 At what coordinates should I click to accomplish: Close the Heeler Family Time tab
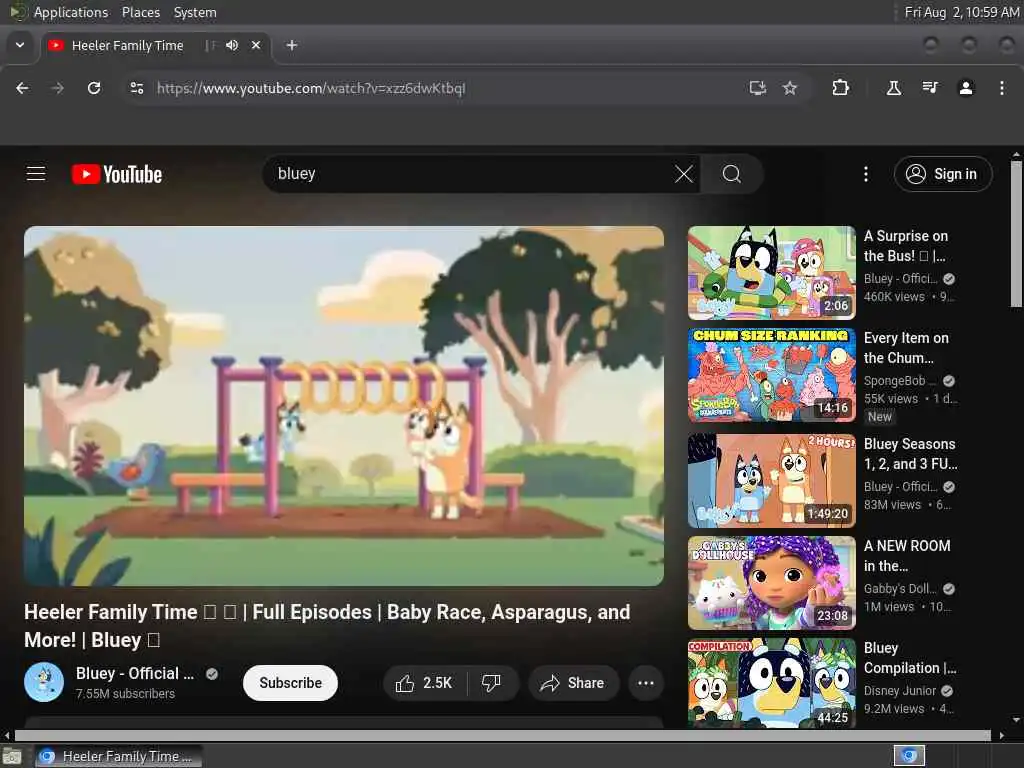[256, 45]
